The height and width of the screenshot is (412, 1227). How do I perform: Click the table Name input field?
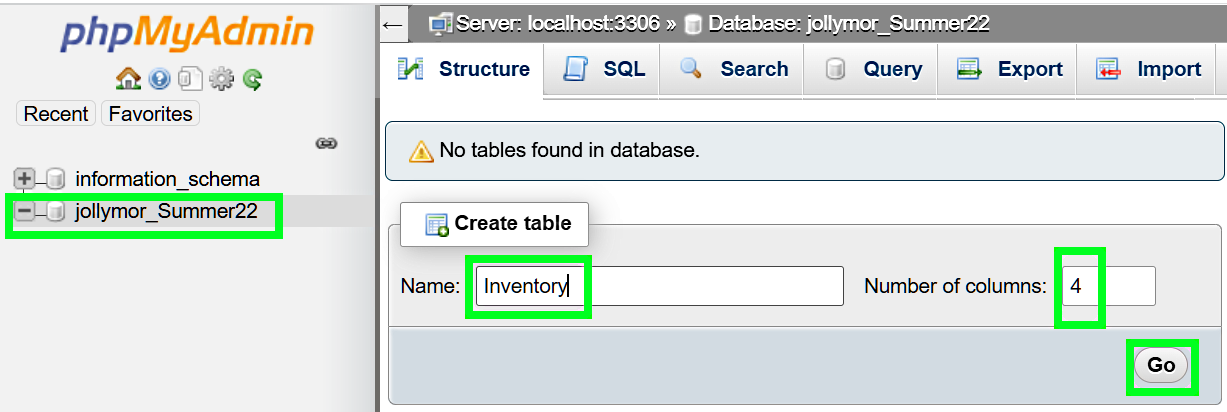[x=658, y=286]
